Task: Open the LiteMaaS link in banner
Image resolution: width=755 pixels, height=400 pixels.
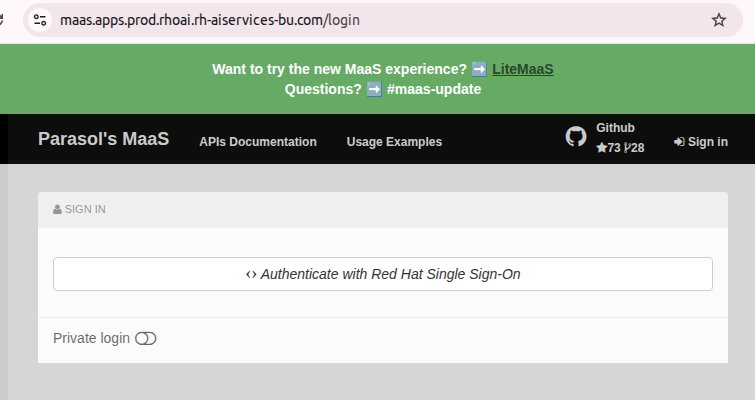Action: click(x=522, y=69)
